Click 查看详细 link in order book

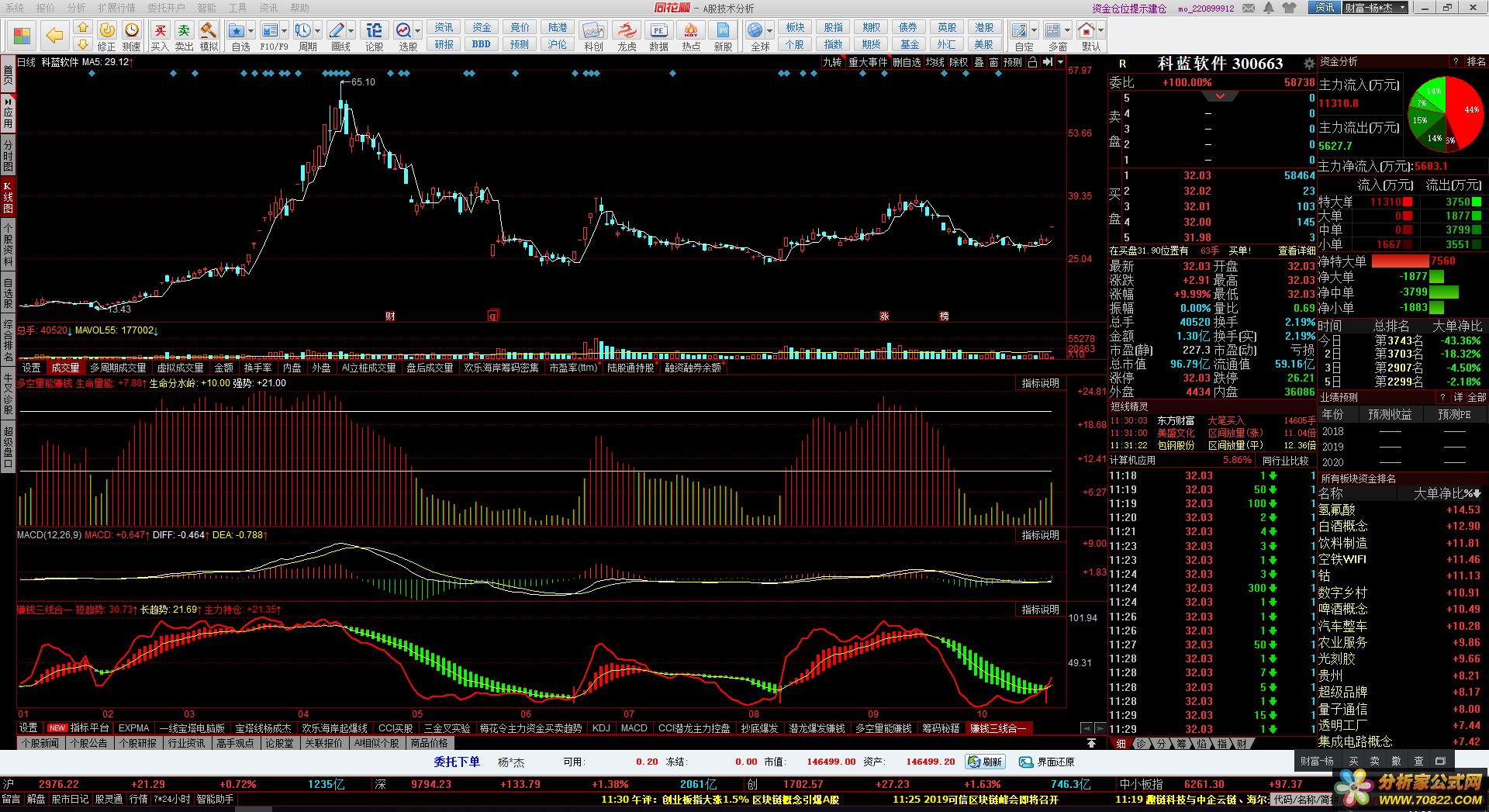[x=1297, y=251]
